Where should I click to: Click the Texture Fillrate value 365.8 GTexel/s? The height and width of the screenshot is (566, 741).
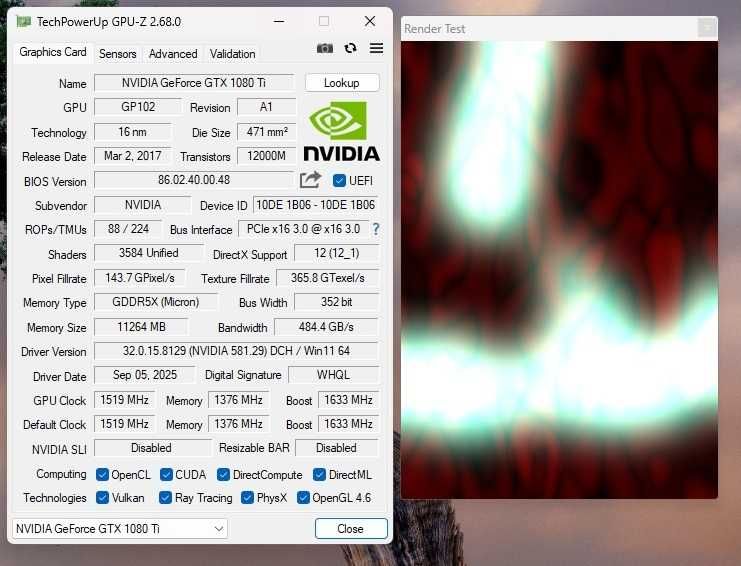pyautogui.click(x=327, y=278)
